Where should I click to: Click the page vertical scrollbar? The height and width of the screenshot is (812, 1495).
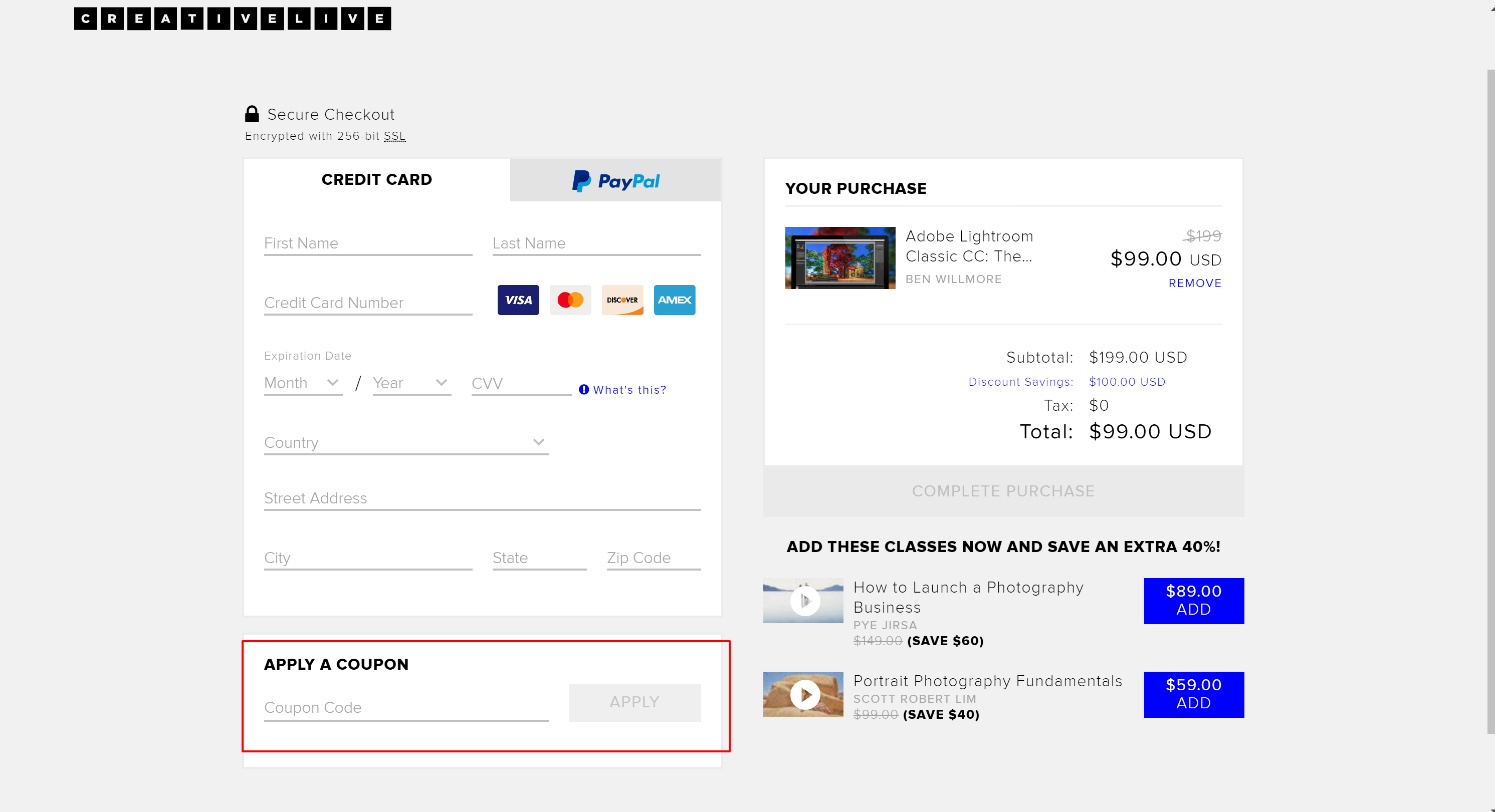click(1491, 401)
